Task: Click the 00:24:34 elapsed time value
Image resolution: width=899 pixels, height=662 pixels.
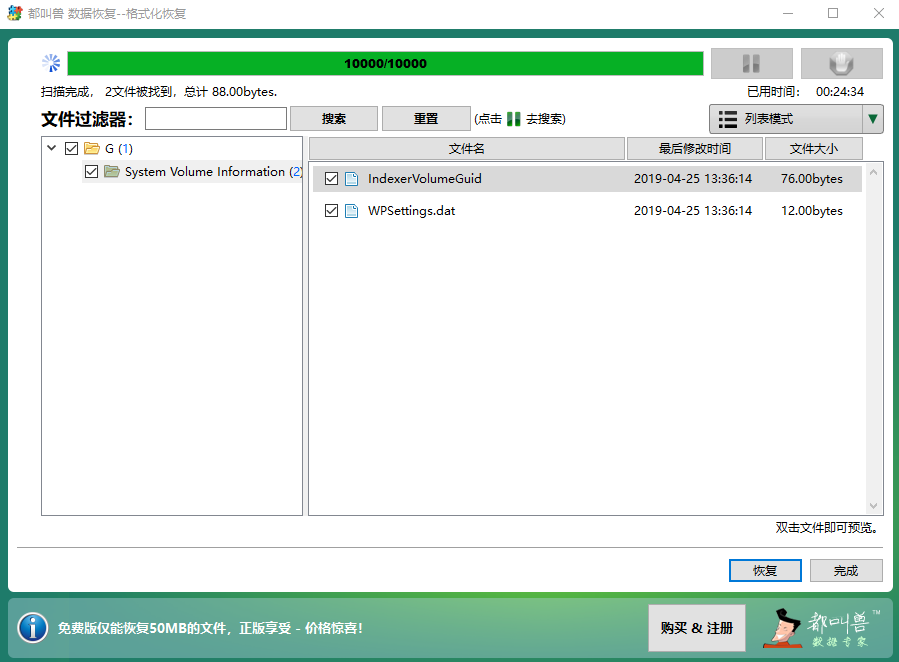Action: point(840,92)
